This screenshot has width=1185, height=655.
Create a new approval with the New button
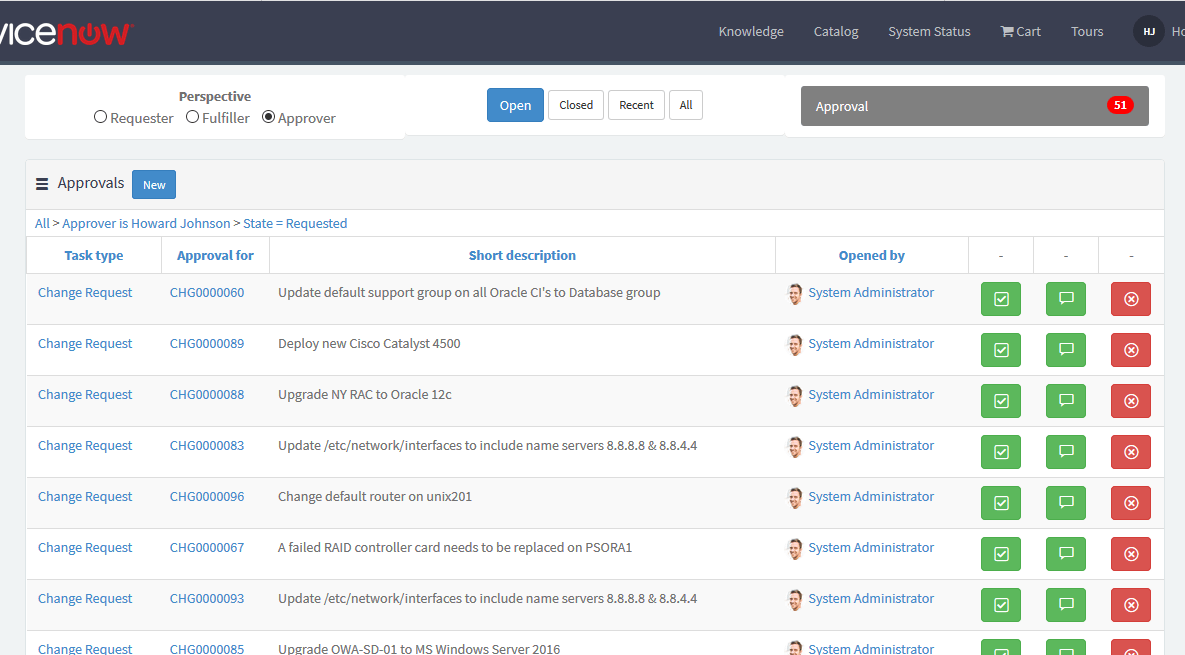coord(153,184)
